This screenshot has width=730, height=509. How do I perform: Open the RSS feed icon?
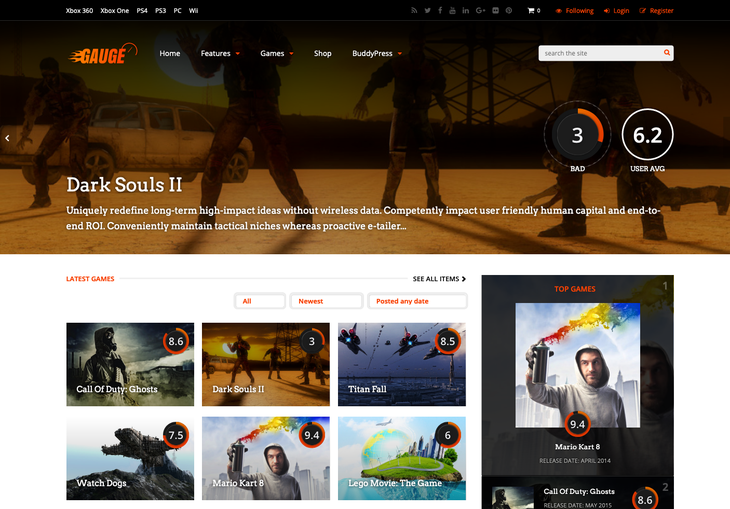[x=414, y=10]
